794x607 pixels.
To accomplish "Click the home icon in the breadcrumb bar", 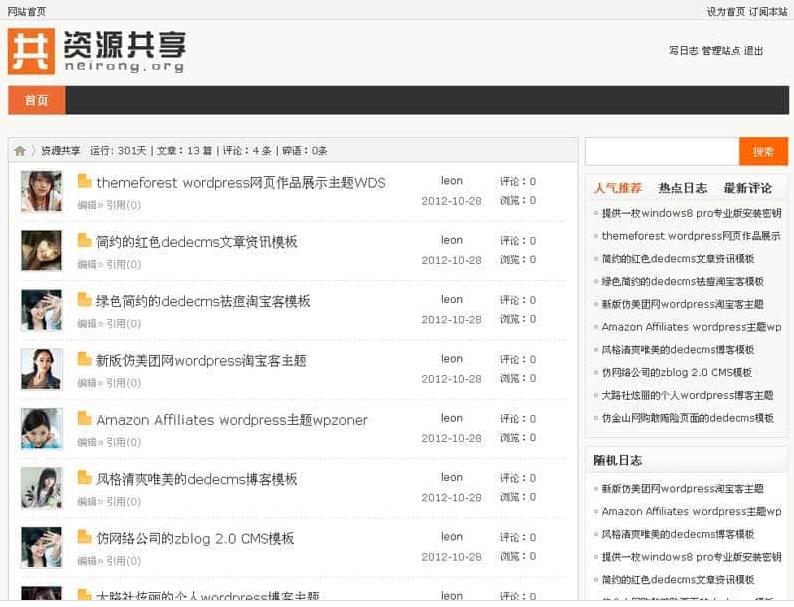I will [x=20, y=151].
